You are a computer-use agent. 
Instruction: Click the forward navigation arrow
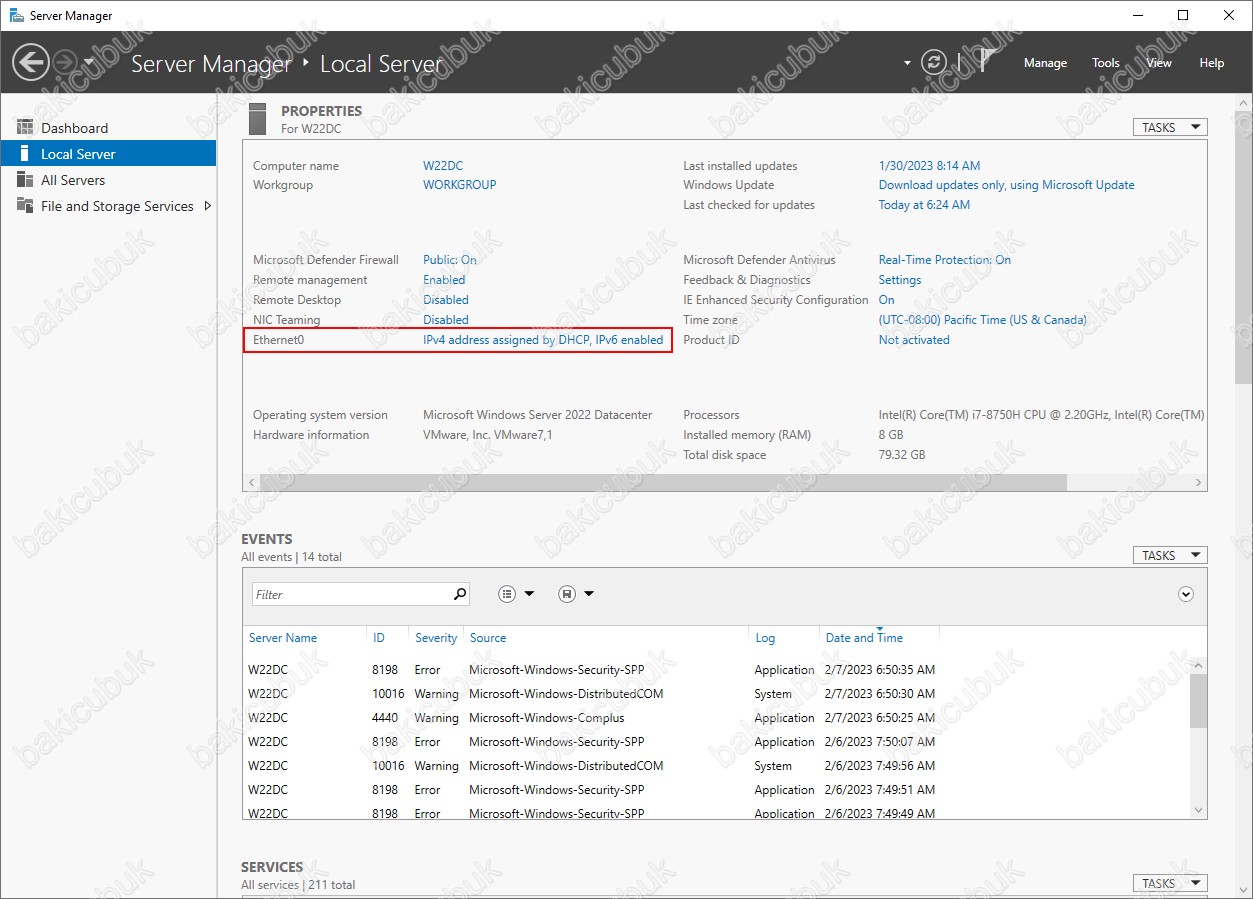pyautogui.click(x=64, y=63)
